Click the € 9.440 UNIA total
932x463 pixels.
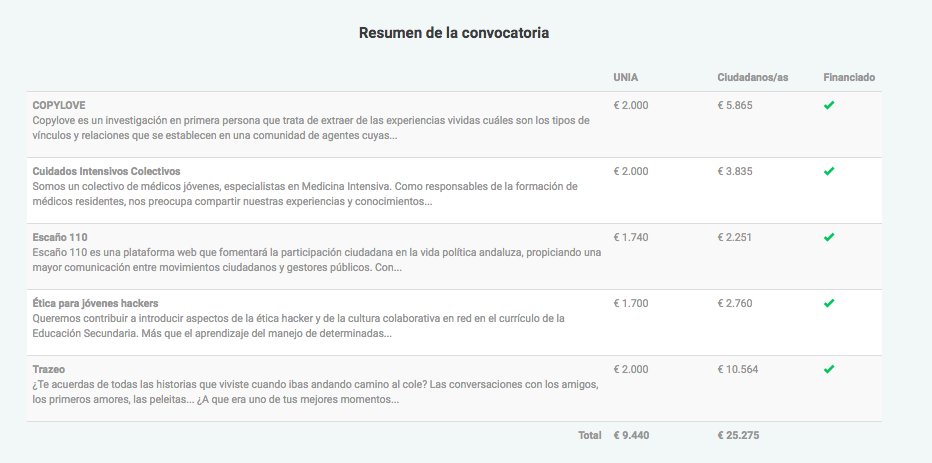click(x=631, y=436)
